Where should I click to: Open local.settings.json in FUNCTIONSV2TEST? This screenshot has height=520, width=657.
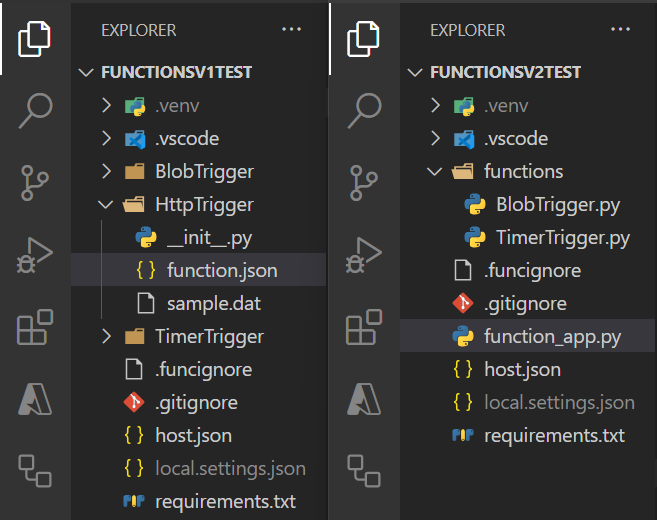[528, 402]
